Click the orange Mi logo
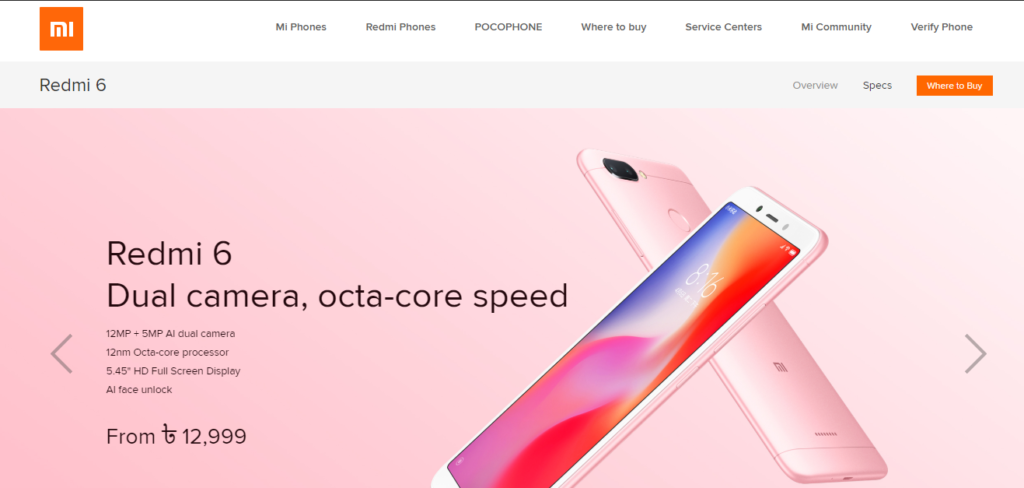Image resolution: width=1024 pixels, height=488 pixels. pyautogui.click(x=61, y=29)
